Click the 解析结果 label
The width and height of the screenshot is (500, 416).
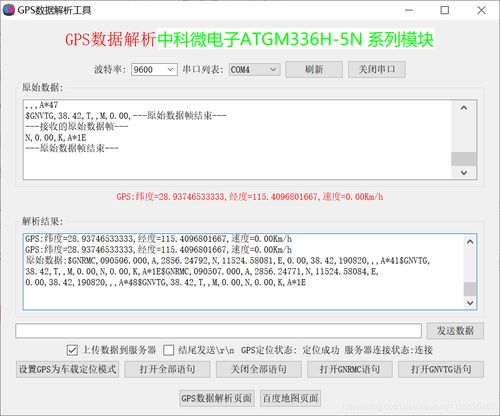[42, 221]
